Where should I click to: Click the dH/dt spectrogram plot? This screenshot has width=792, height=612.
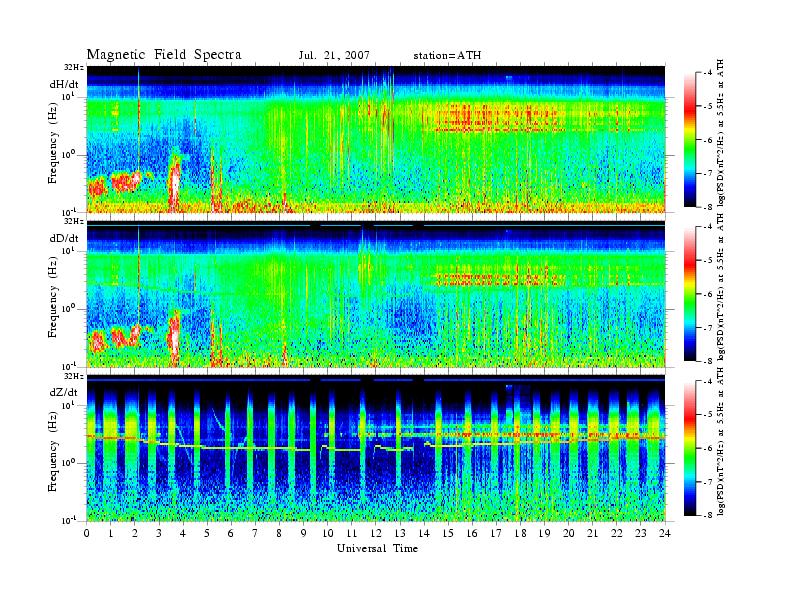[376, 139]
